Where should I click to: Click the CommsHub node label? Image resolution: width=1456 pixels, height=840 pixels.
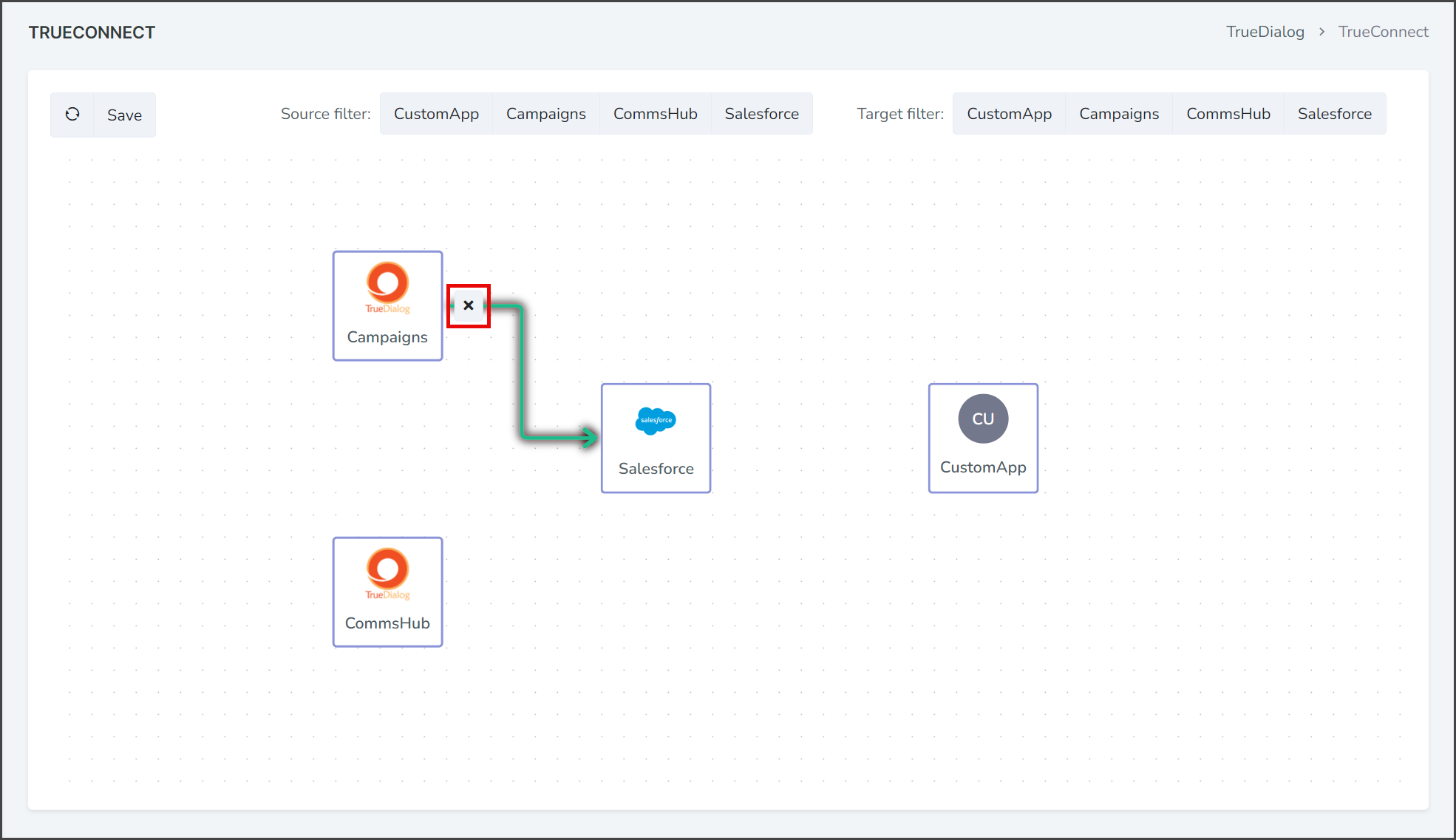(387, 623)
